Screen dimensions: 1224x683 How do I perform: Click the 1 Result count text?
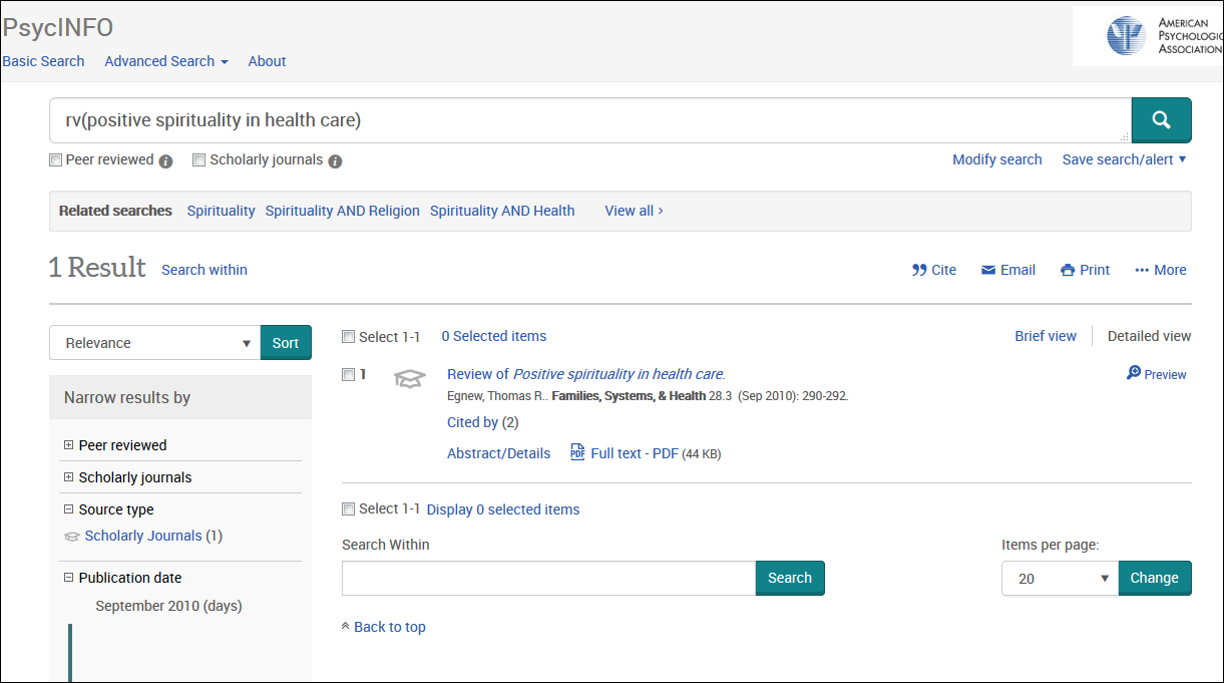coord(97,268)
